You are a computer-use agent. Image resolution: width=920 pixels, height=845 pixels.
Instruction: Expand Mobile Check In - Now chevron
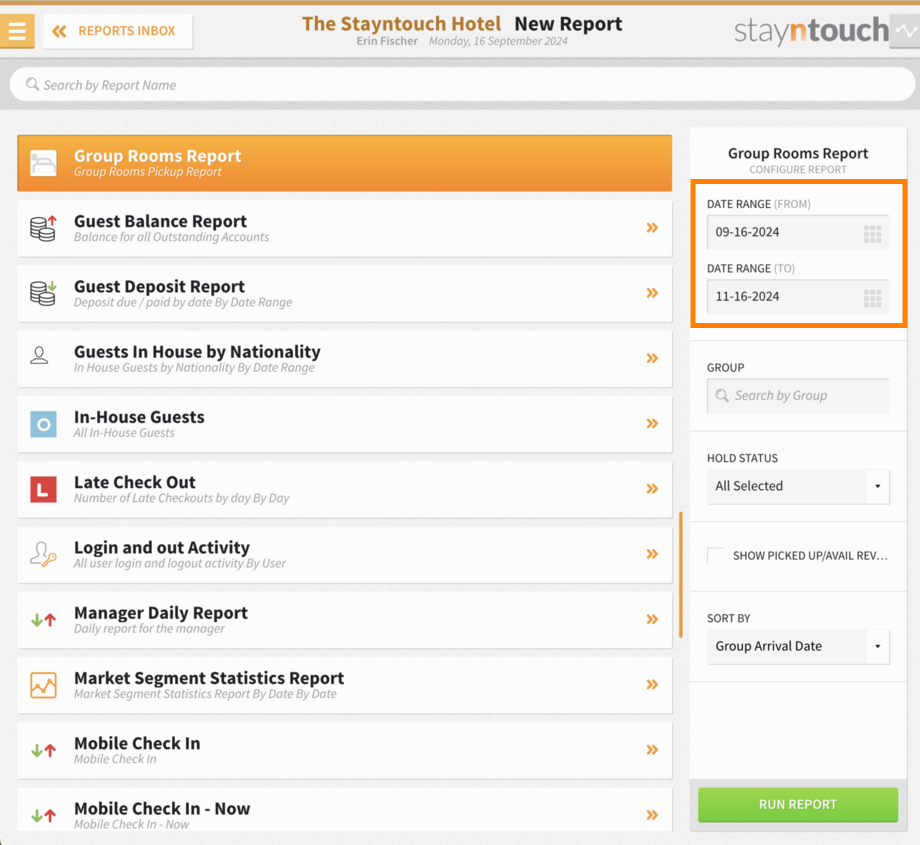(x=652, y=814)
